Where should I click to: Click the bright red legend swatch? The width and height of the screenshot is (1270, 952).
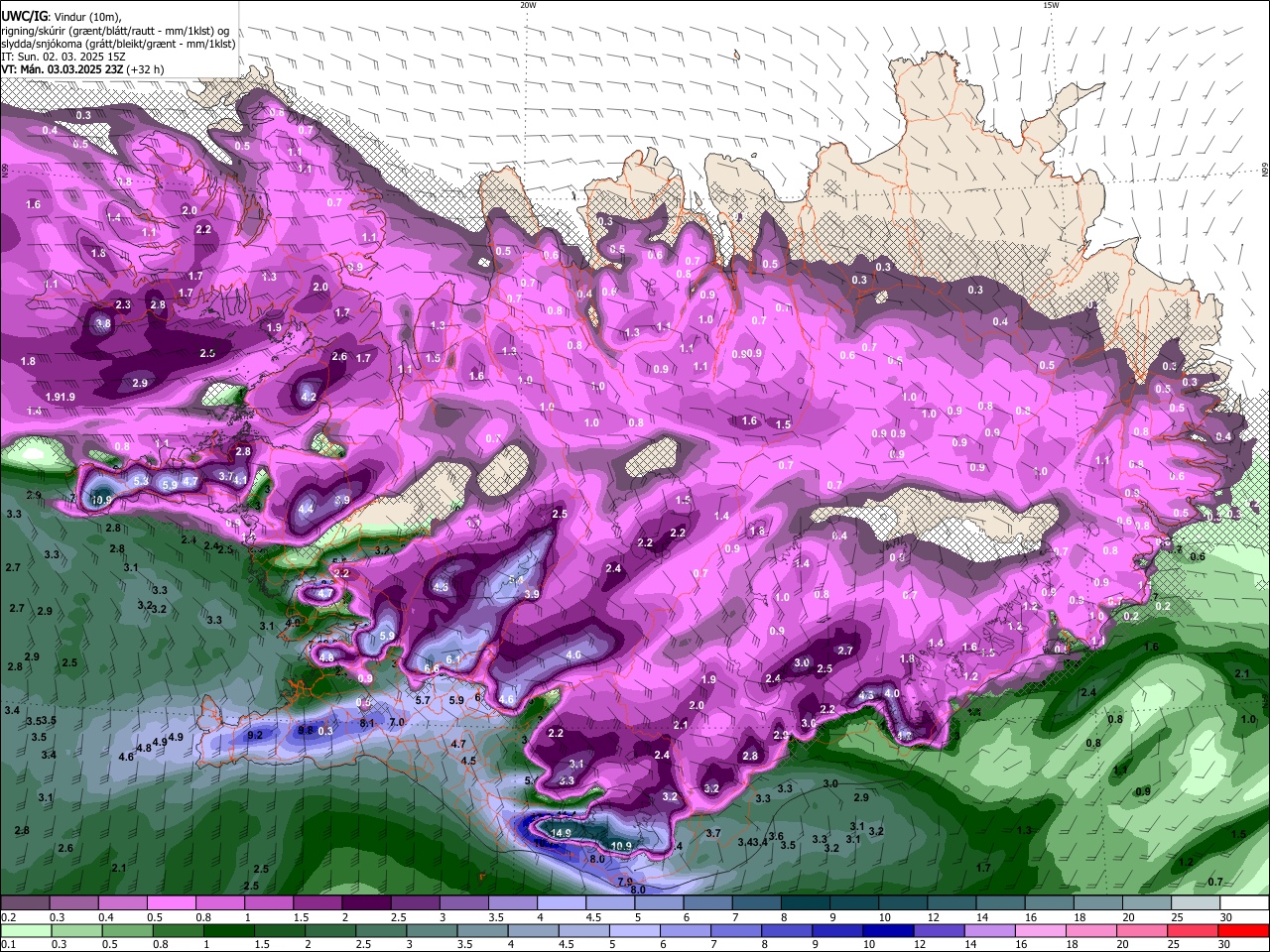1244,930
